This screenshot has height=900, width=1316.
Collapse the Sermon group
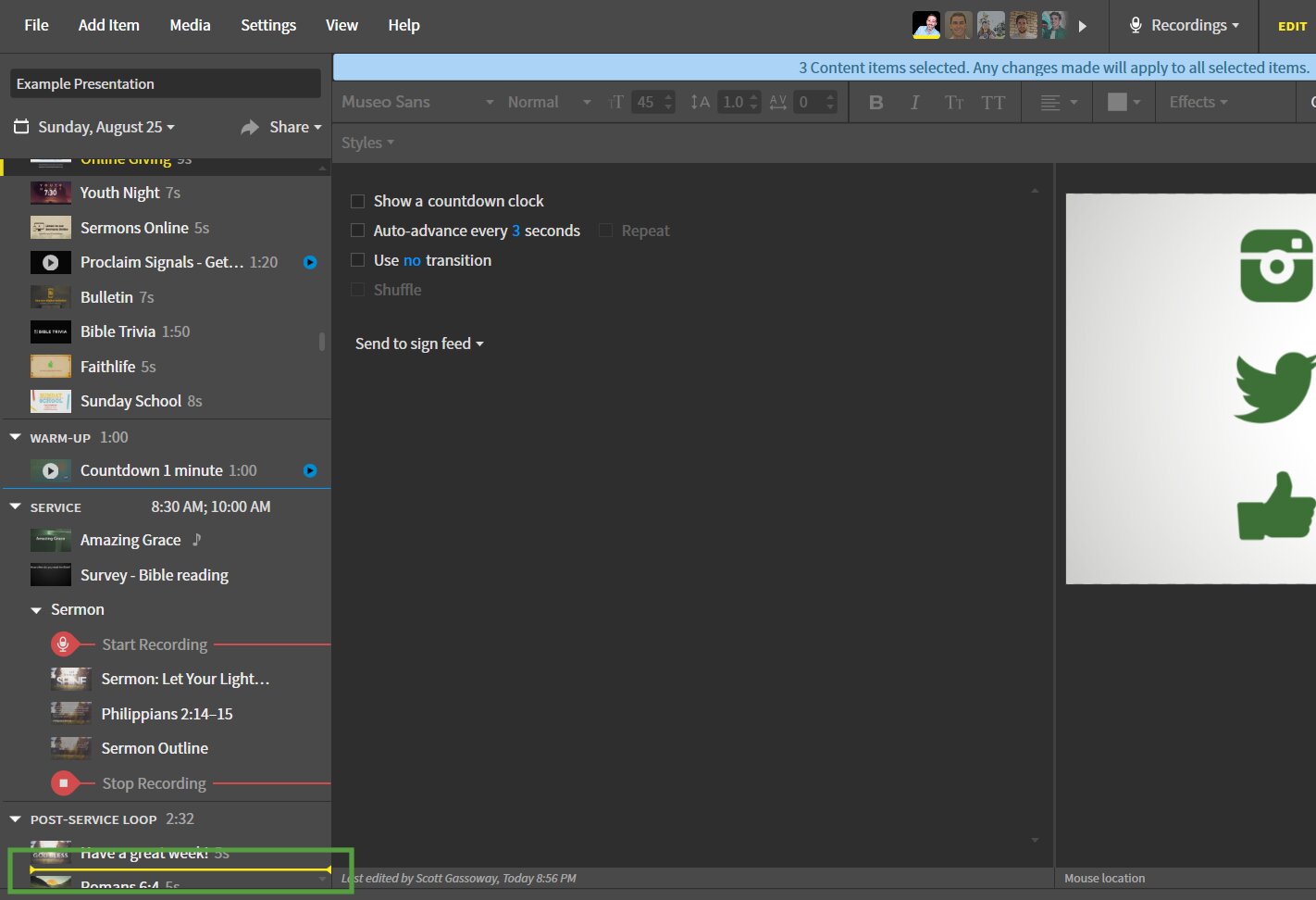(x=36, y=610)
